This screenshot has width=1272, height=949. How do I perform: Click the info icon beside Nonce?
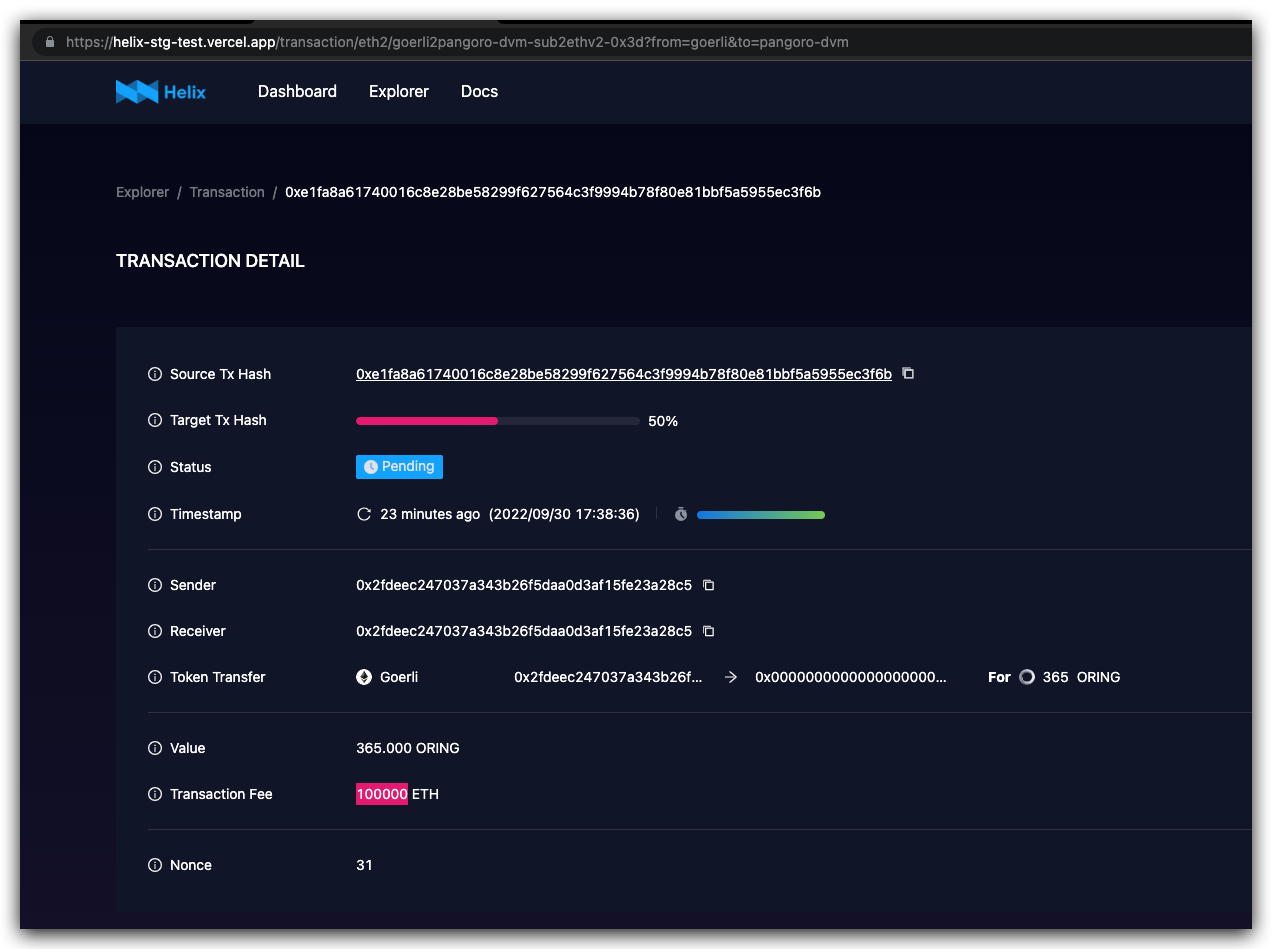click(x=154, y=864)
